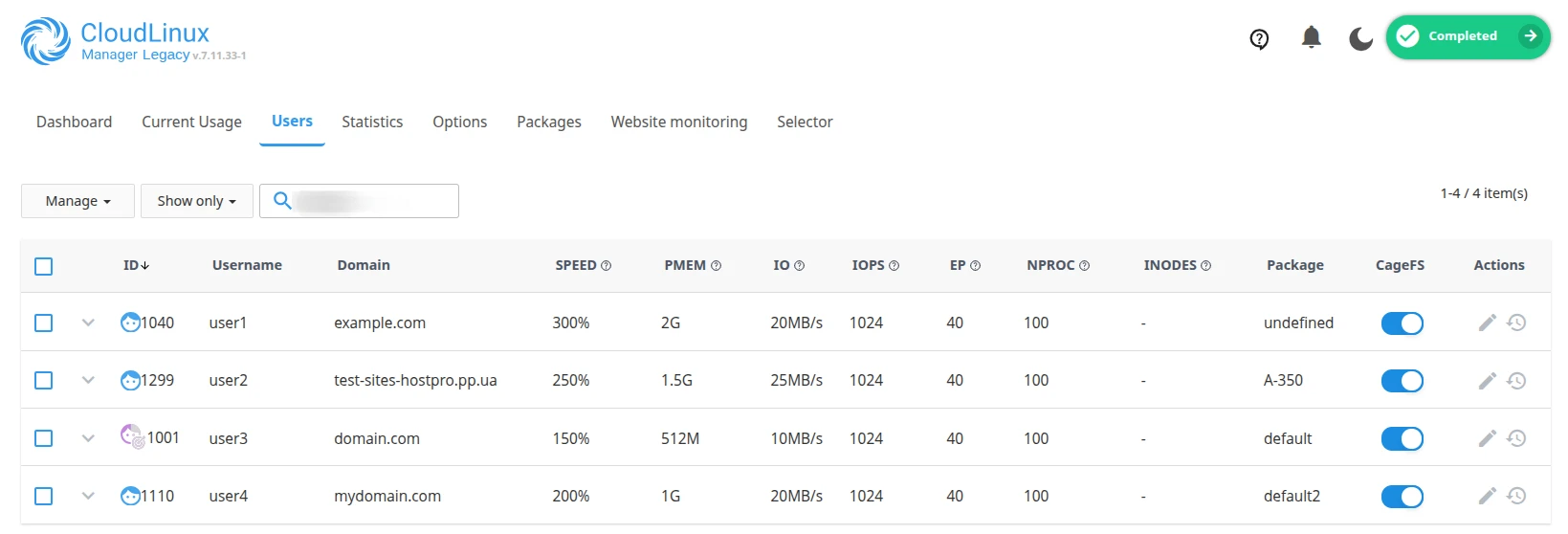Click the help question mark icon in header
Screen dimensions: 1568x534
pos(1259,38)
